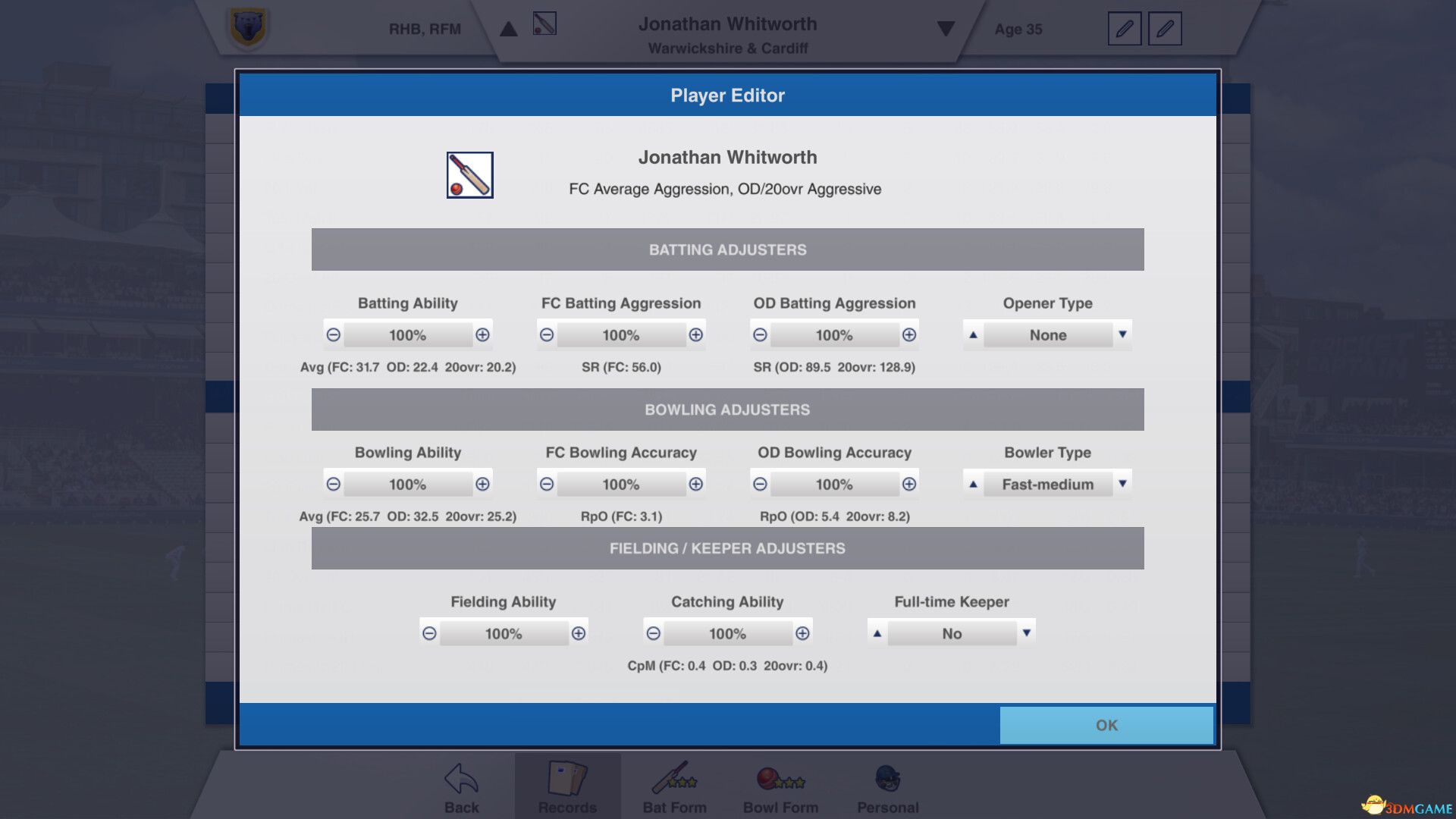
Task: Open the Bowler Type Fast-medium dropdown
Action: 1122,484
